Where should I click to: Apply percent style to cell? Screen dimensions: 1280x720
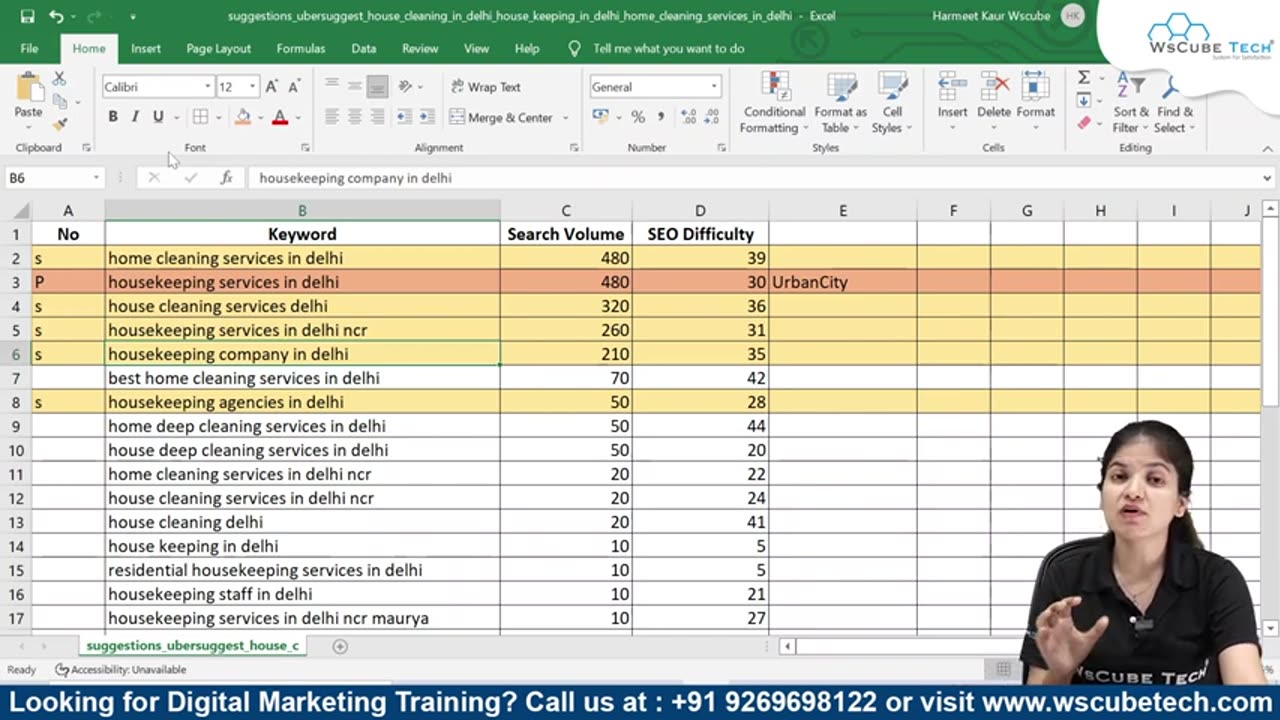(x=638, y=117)
